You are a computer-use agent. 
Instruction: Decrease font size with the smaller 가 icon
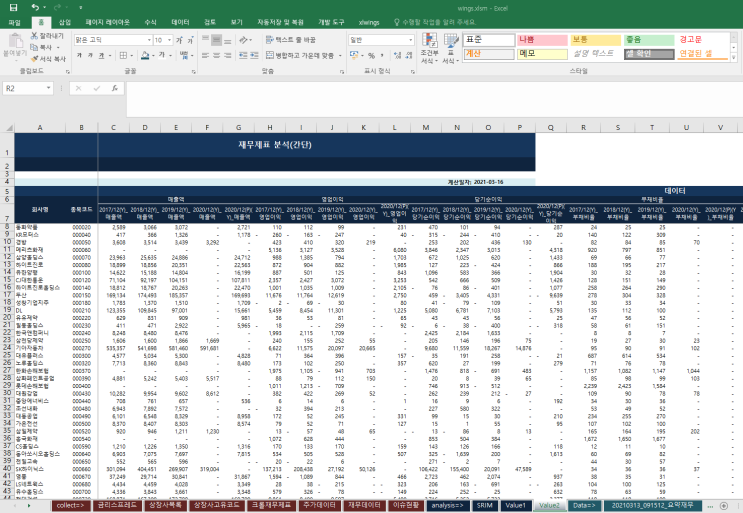(x=190, y=40)
